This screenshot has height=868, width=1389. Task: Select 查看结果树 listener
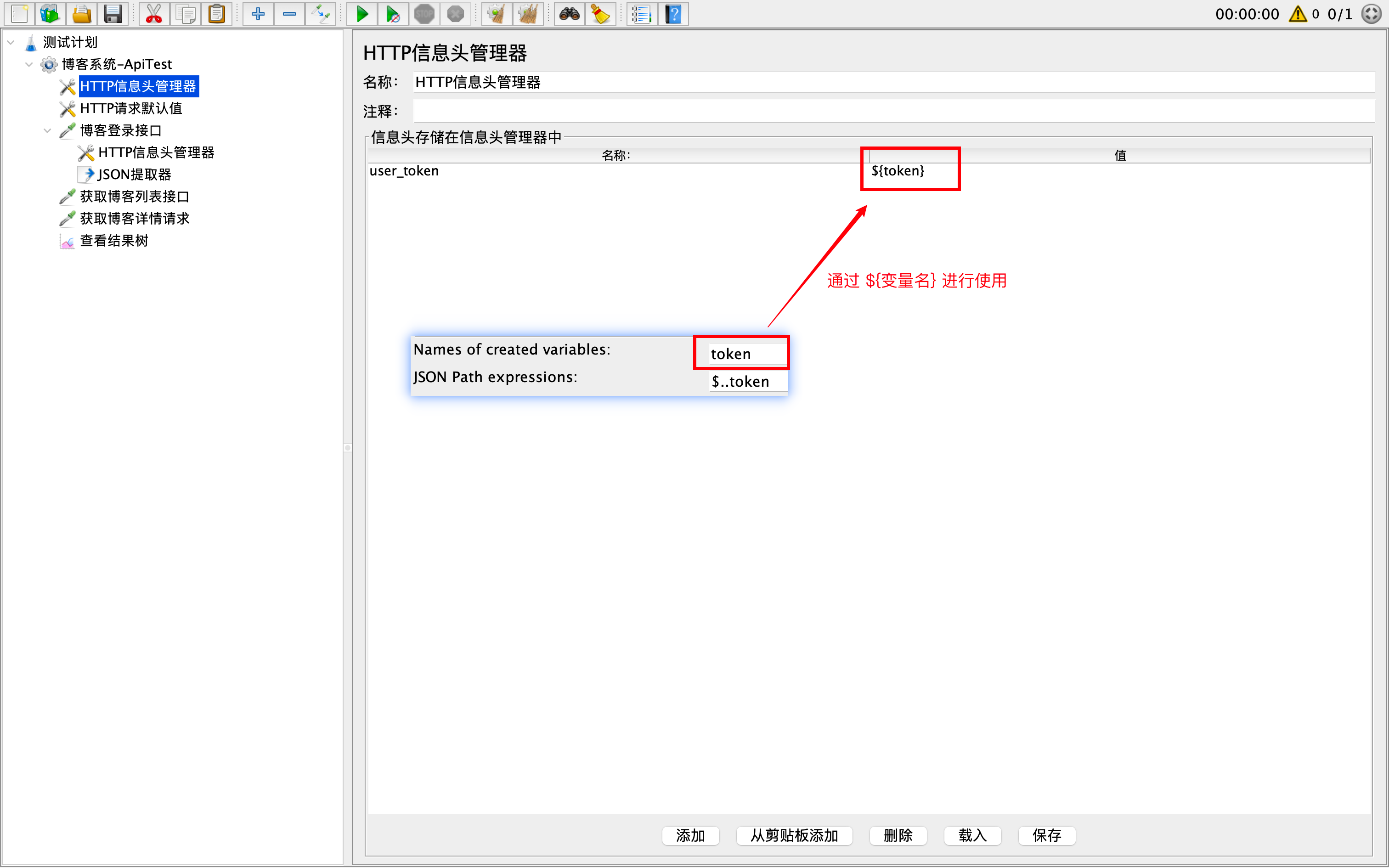(x=113, y=241)
